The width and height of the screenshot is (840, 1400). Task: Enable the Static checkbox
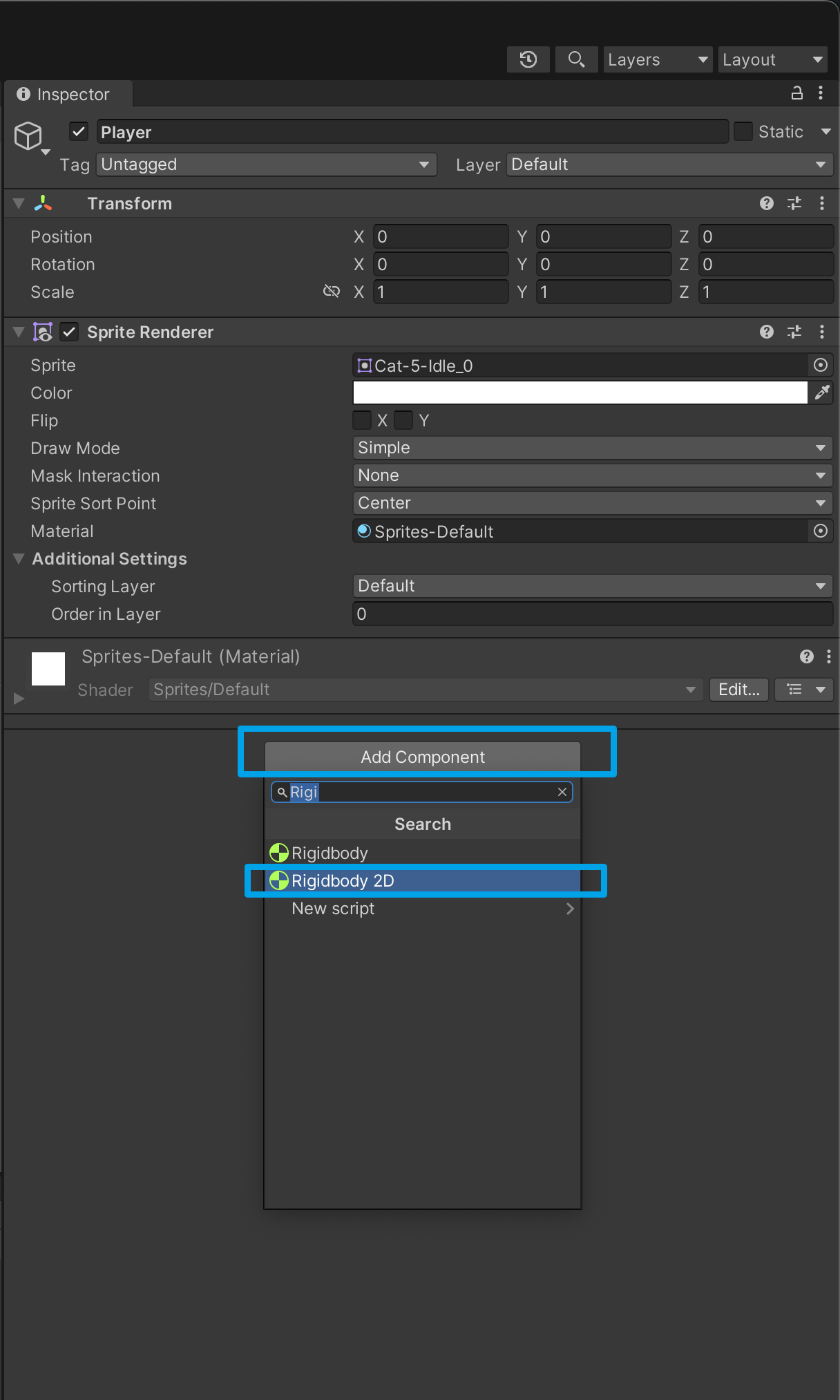pyautogui.click(x=743, y=131)
